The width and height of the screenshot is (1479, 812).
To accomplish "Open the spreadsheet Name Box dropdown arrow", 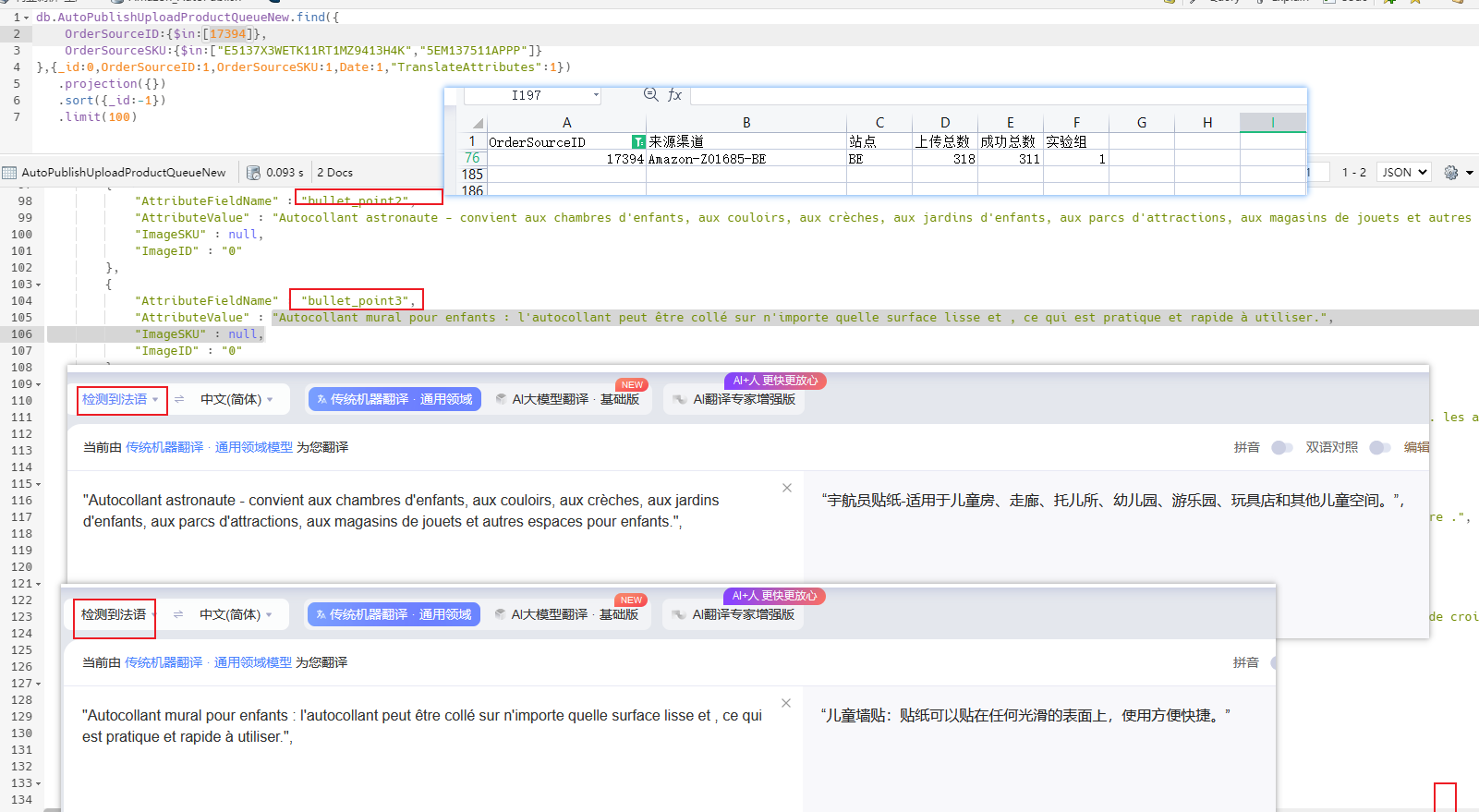I will pos(596,95).
